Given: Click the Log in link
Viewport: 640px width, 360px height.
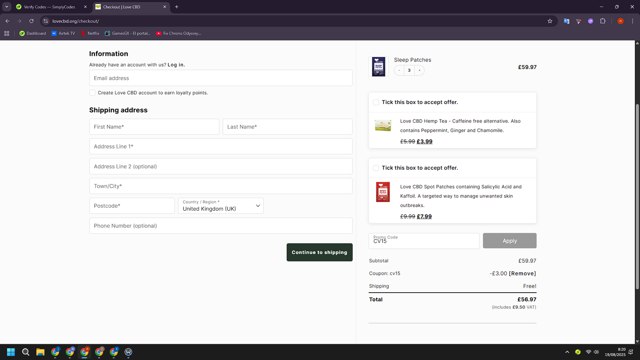Looking at the screenshot, I should pyautogui.click(x=176, y=64).
